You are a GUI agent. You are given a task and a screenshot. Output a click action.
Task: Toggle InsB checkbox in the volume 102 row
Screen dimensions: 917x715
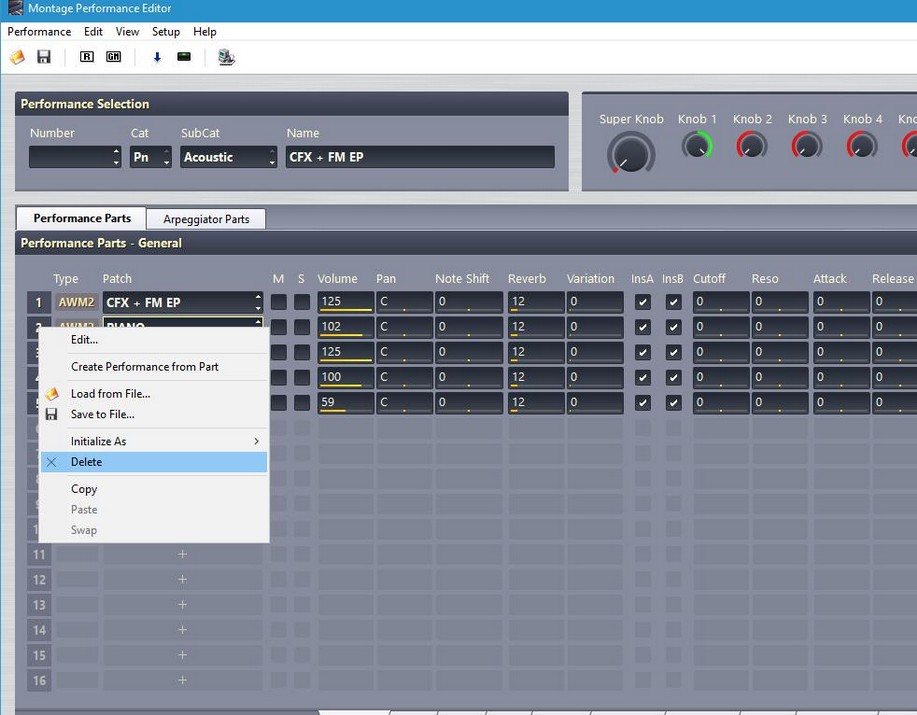coord(673,327)
